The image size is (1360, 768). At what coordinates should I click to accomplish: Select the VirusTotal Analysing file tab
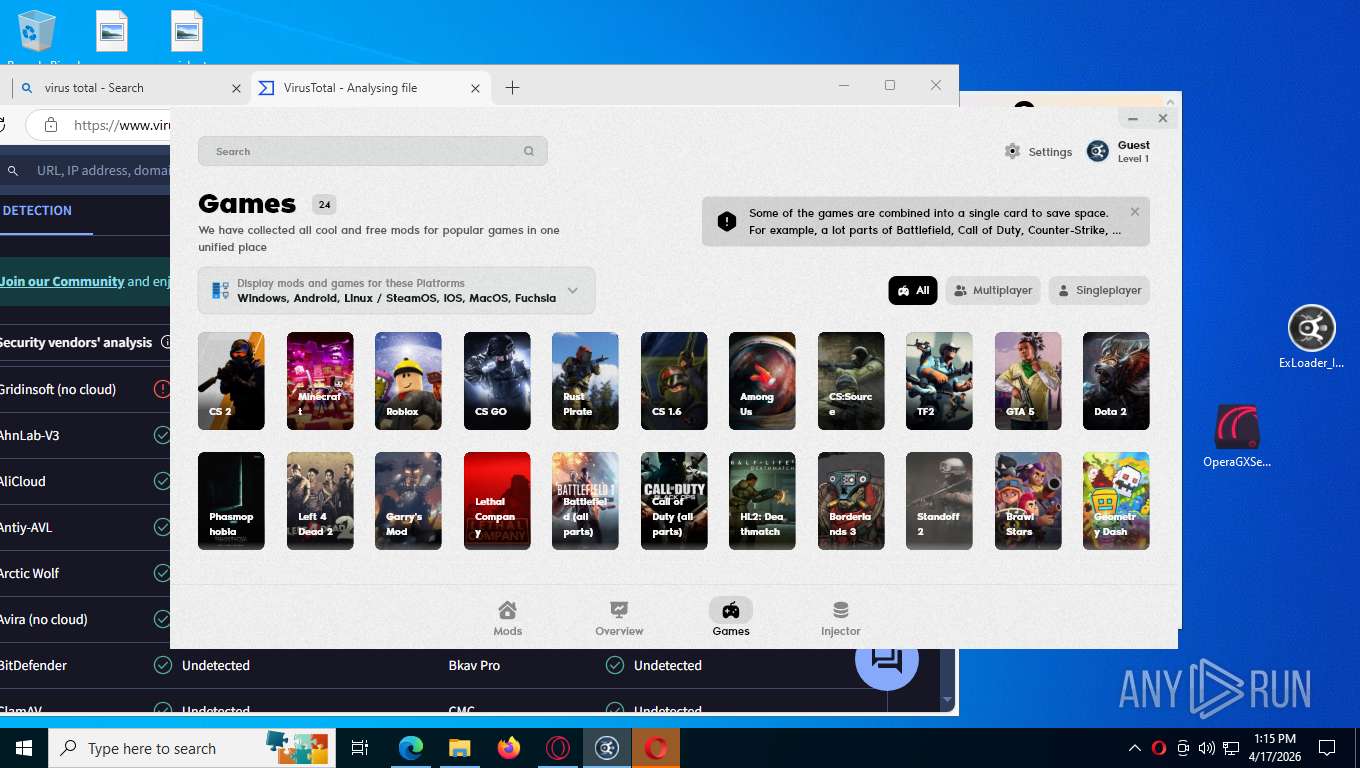tap(370, 88)
